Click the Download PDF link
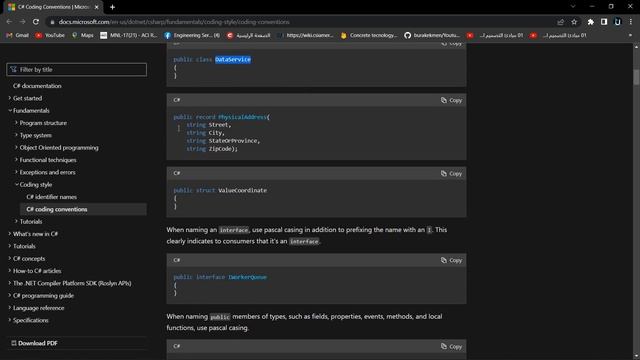 click(34, 343)
